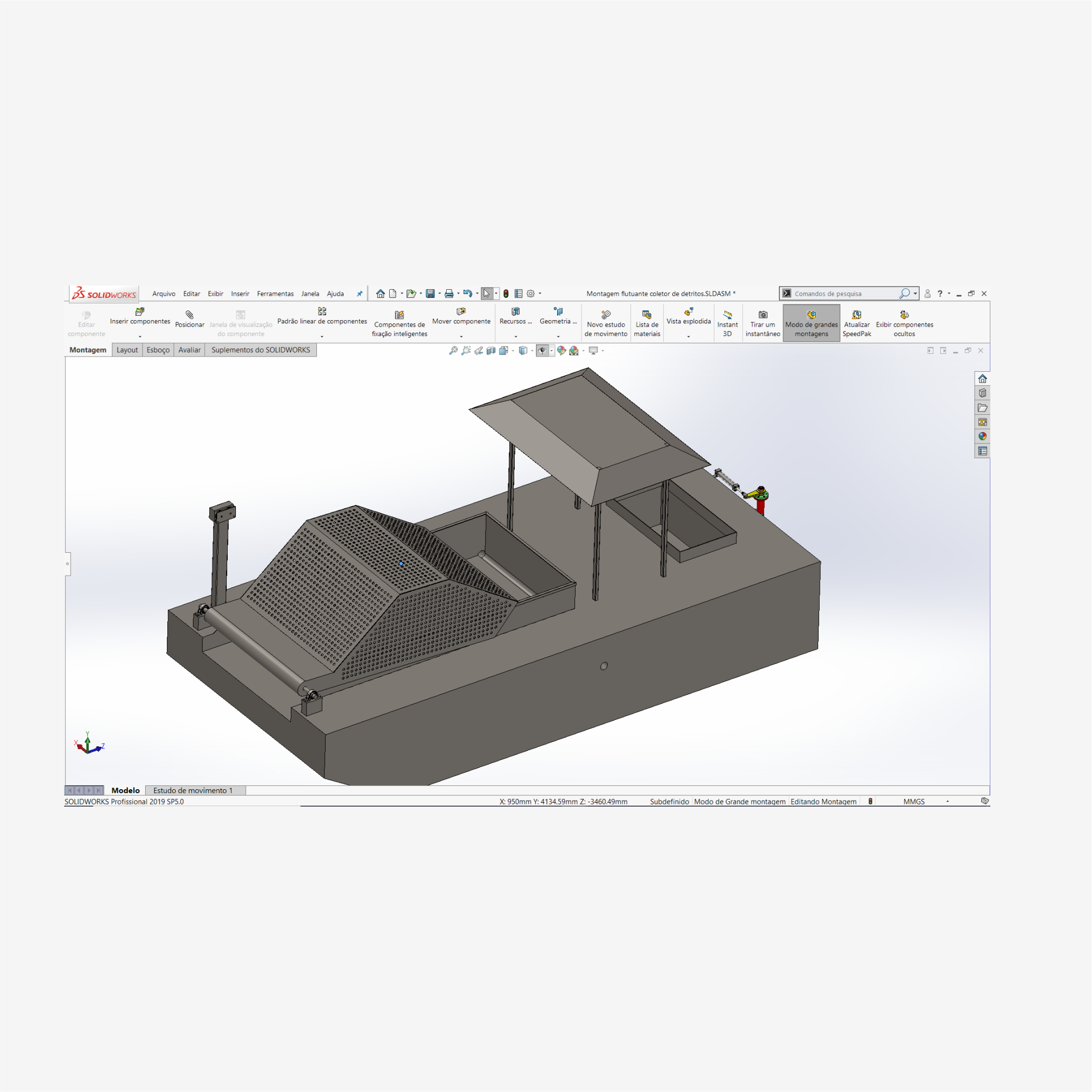The width and height of the screenshot is (1092, 1092).
Task: Click Apply Scene icon
Action: [573, 351]
